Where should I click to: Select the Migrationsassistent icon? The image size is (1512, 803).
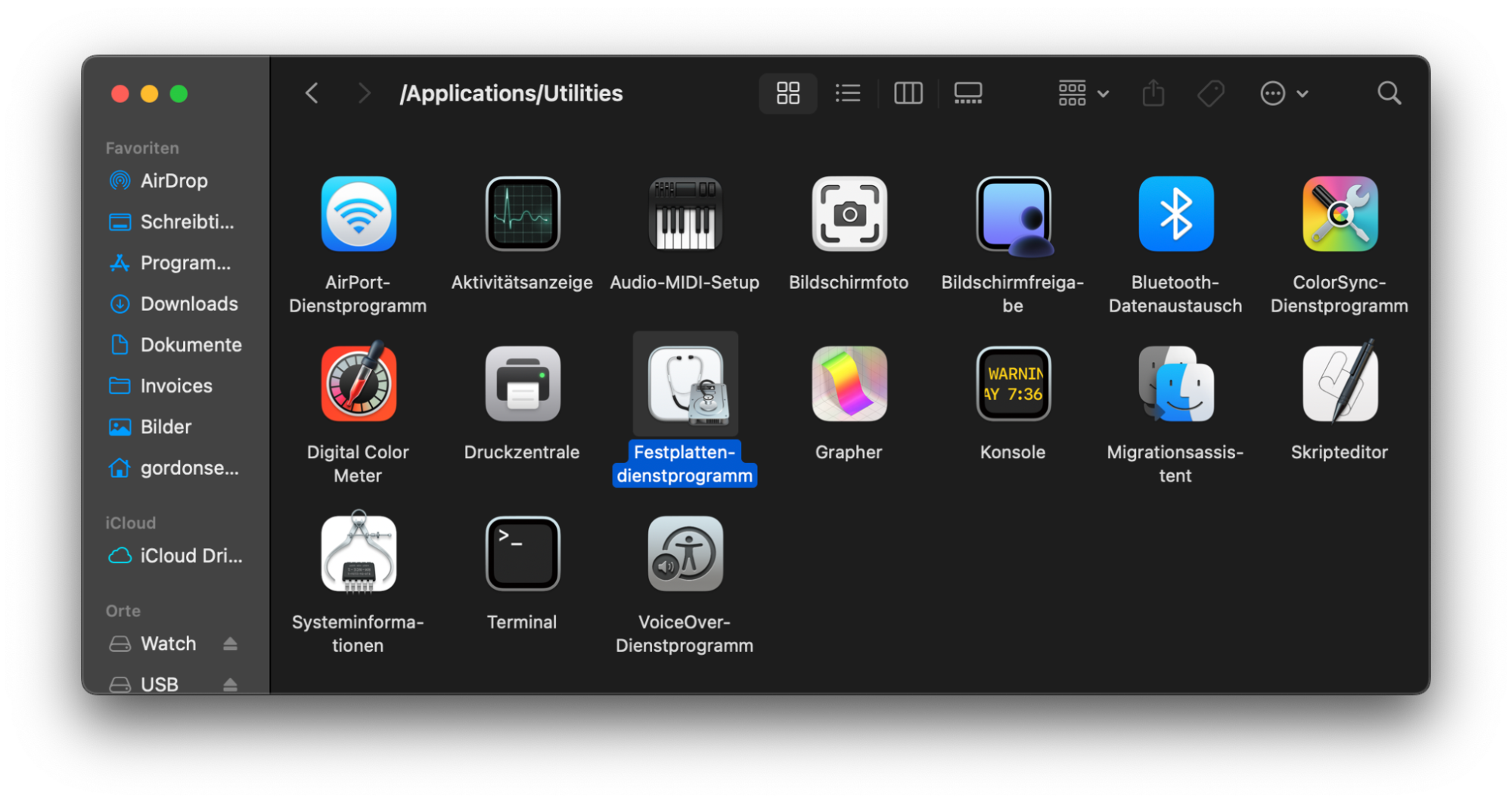click(1175, 383)
